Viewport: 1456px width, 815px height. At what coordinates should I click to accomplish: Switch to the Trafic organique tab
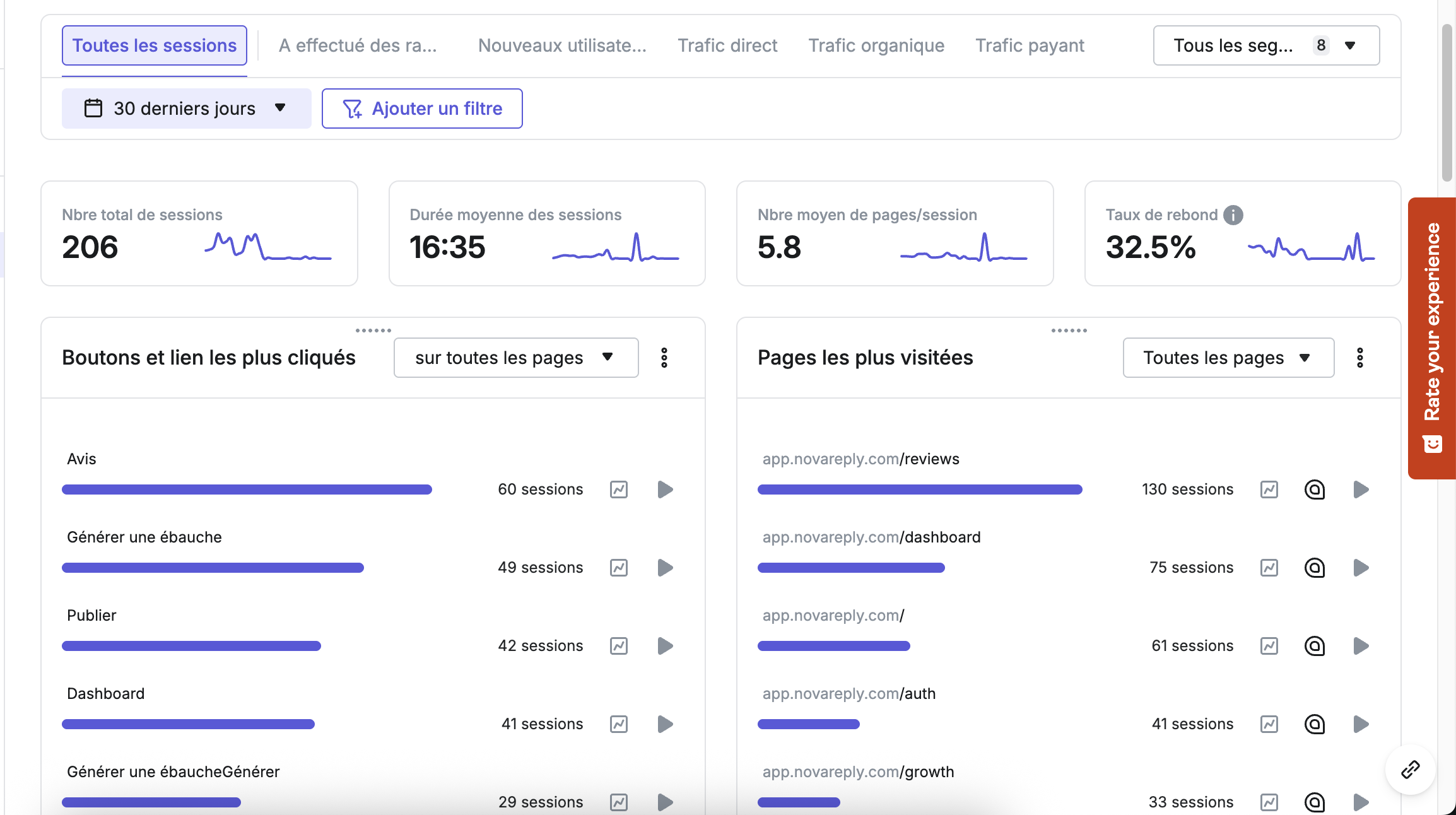[x=876, y=45]
